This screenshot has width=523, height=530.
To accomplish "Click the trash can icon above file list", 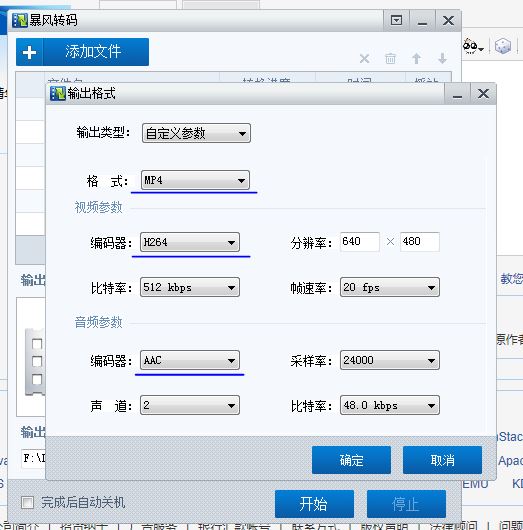I will click(390, 58).
